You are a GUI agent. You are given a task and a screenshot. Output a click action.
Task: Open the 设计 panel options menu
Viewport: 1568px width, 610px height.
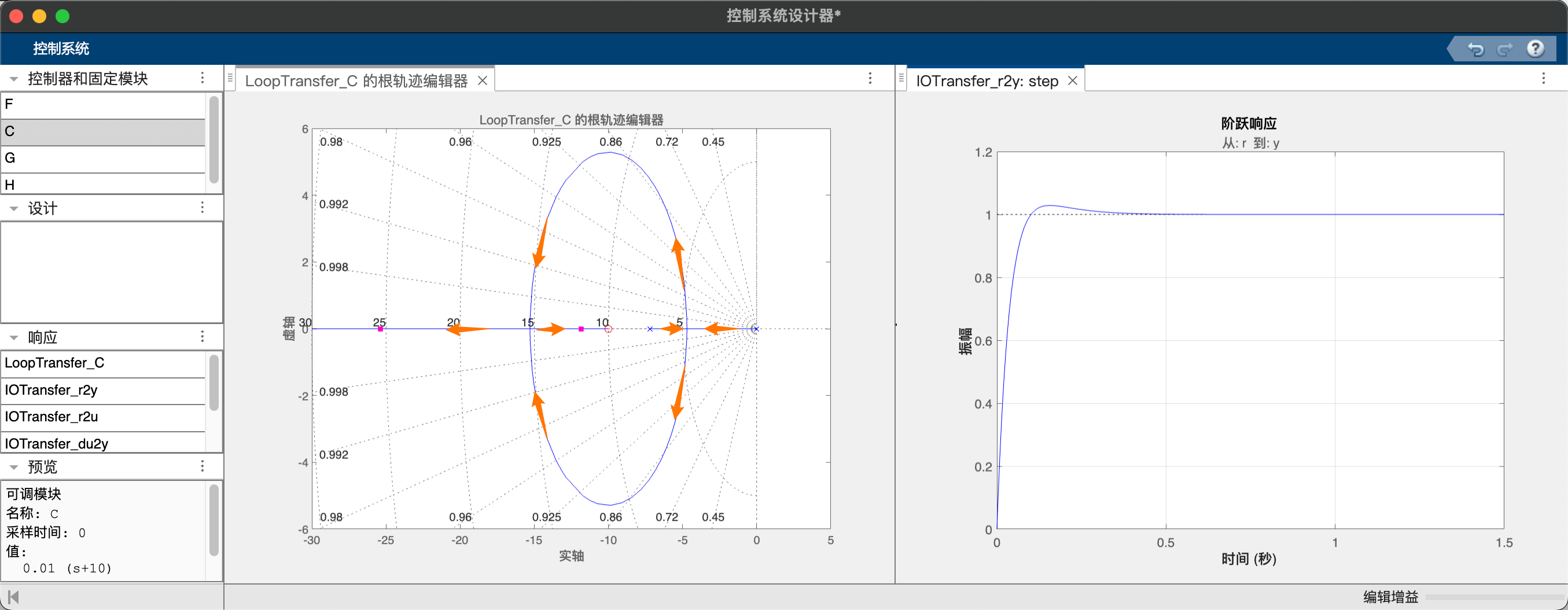(x=203, y=208)
